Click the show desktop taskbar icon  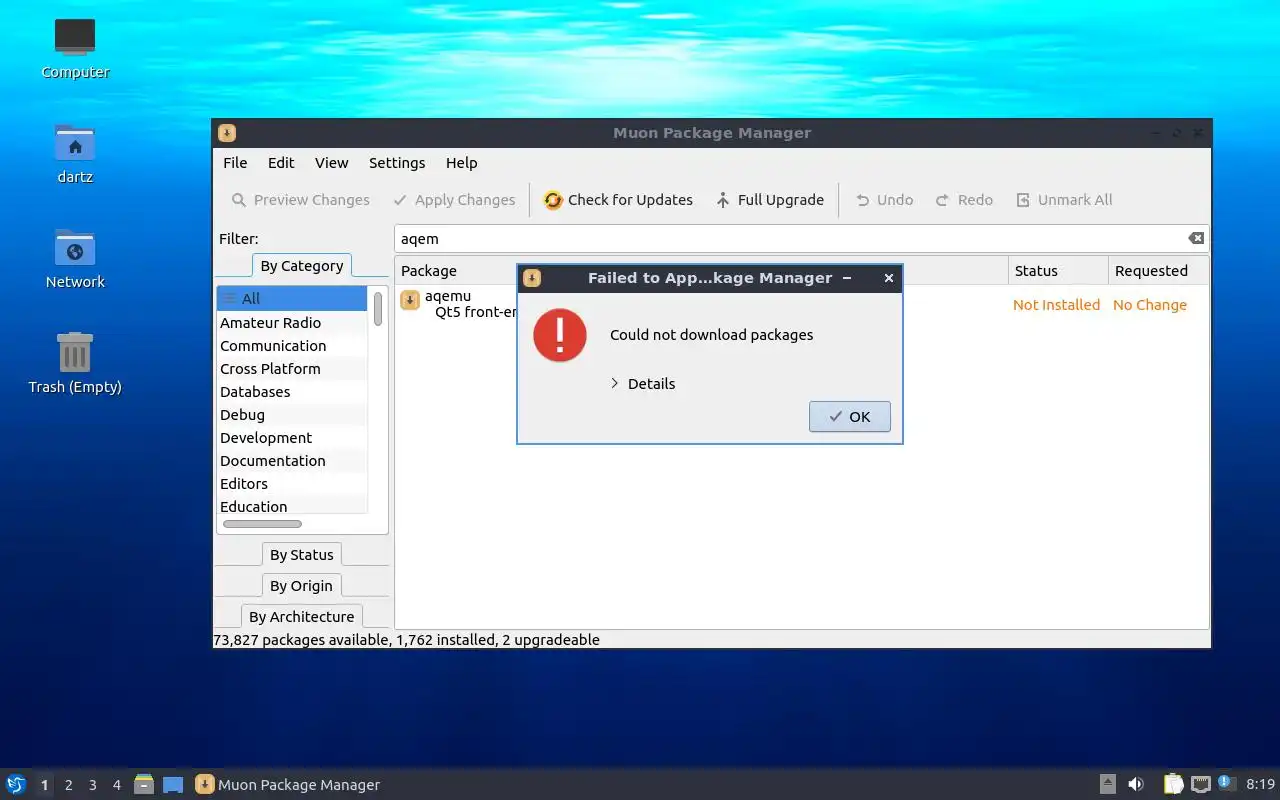tap(173, 785)
